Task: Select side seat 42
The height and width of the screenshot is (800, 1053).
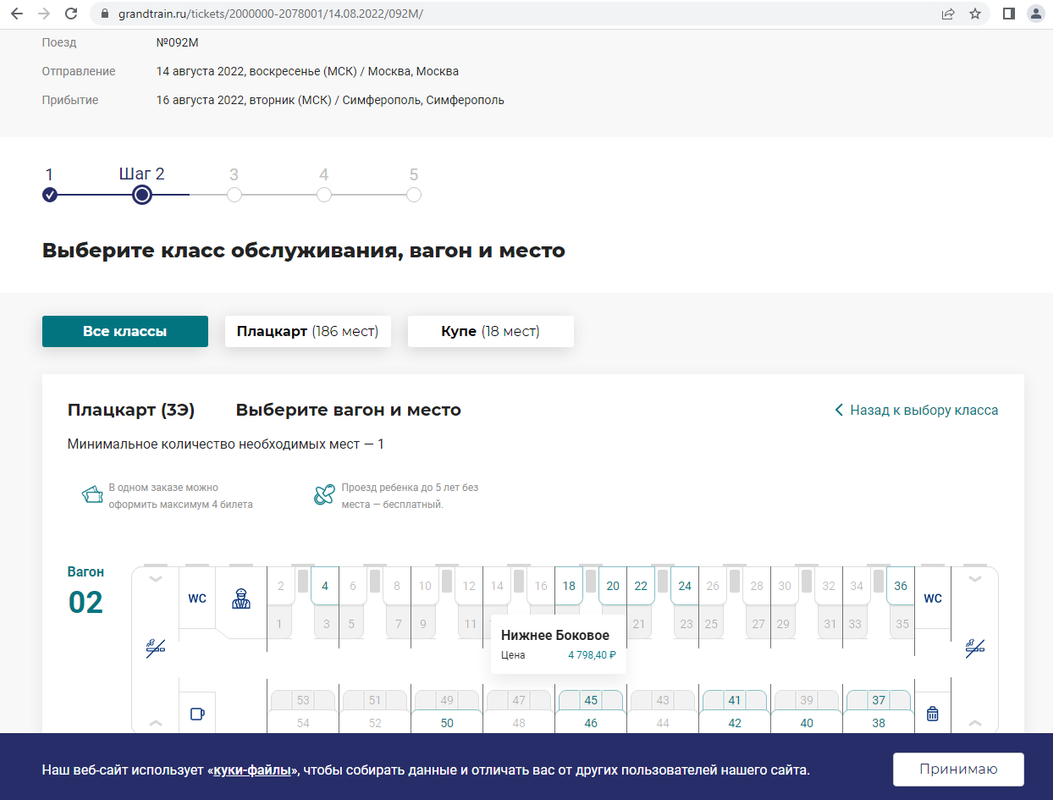Action: coord(735,723)
